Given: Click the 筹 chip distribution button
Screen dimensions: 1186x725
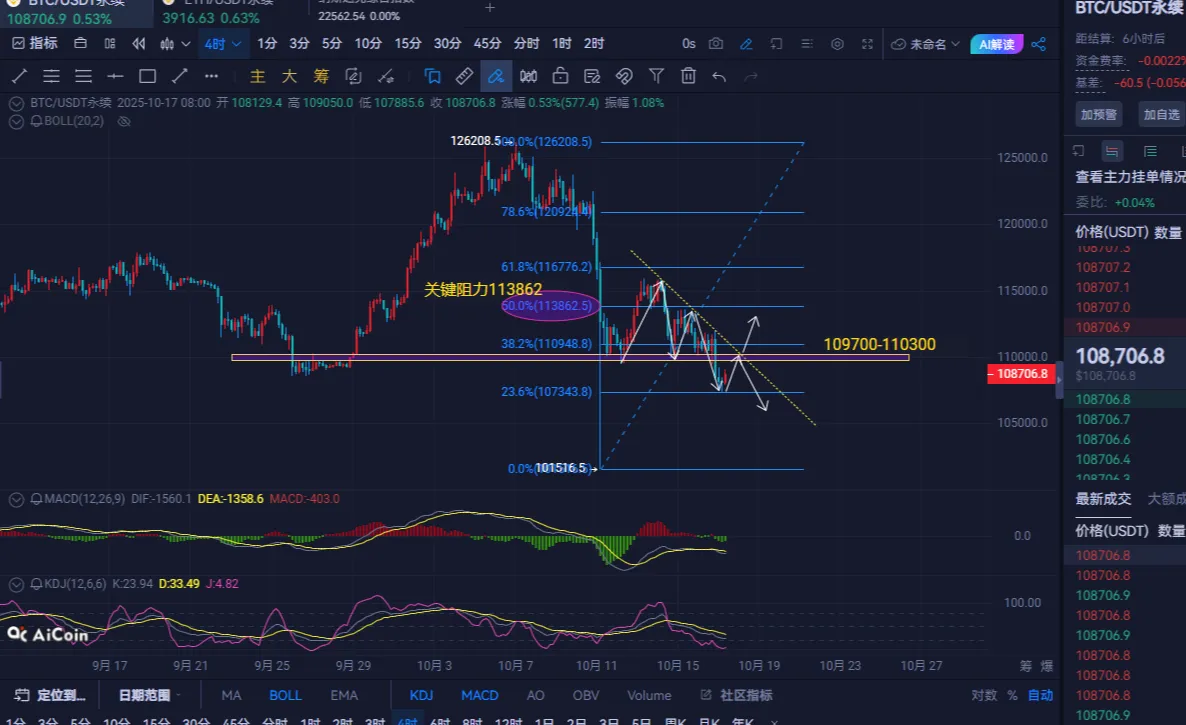Looking at the screenshot, I should tap(321, 76).
